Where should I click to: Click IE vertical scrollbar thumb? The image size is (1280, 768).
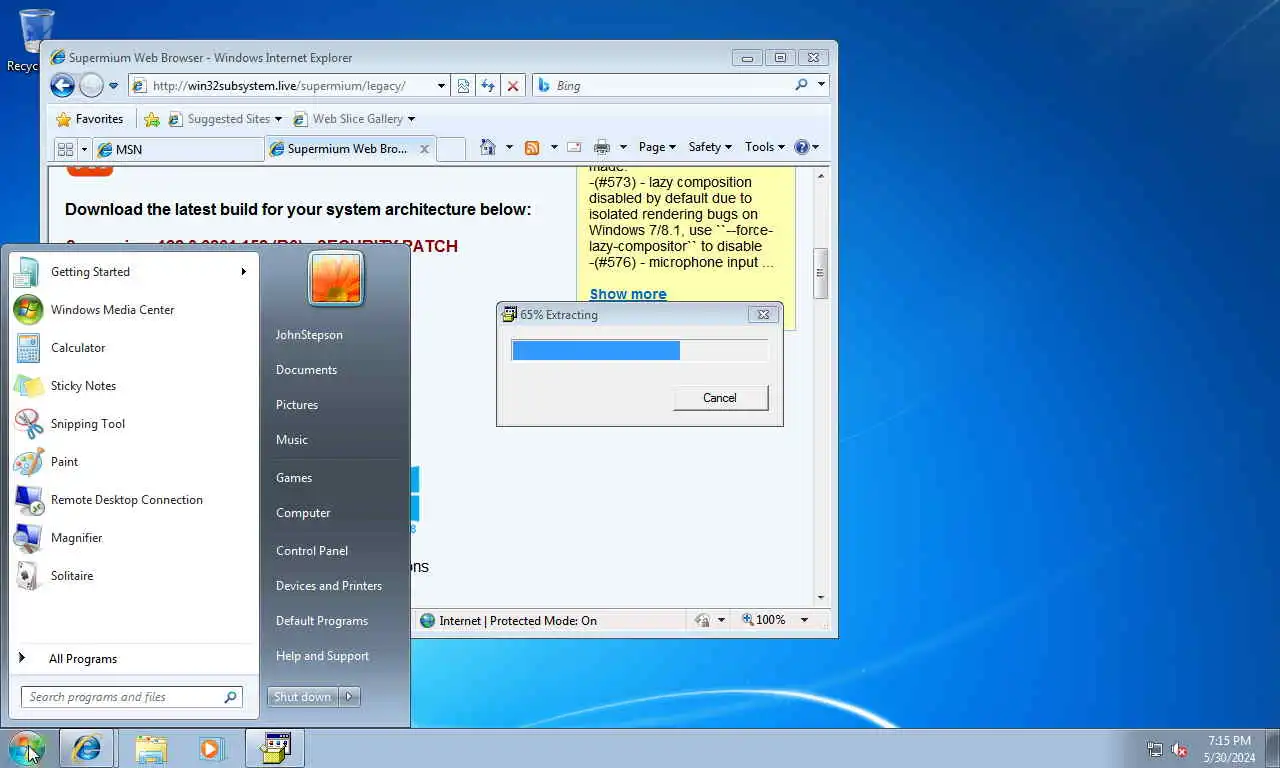pos(821,273)
